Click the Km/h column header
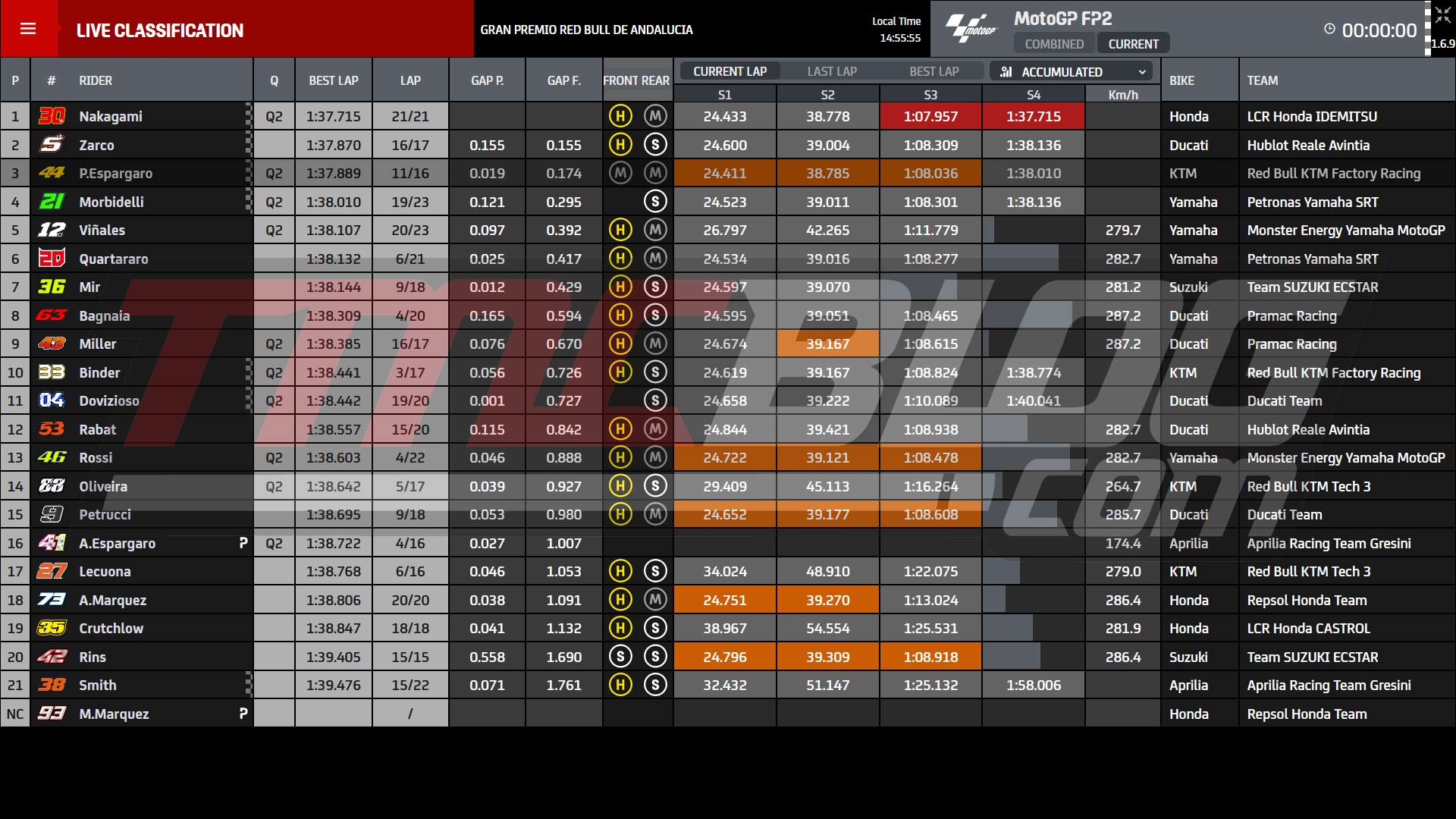Viewport: 1456px width, 819px height. tap(1123, 95)
